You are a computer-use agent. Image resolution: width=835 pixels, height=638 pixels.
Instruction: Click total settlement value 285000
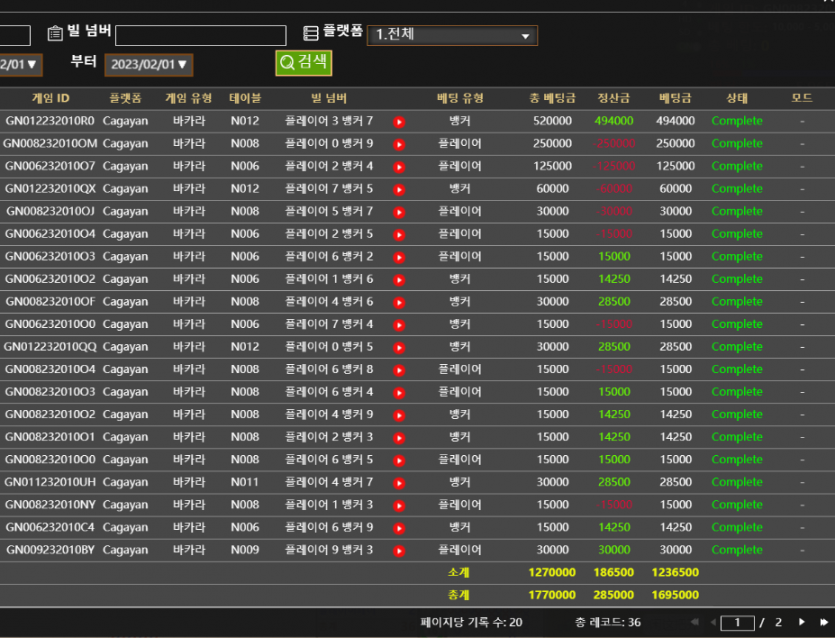tap(613, 595)
